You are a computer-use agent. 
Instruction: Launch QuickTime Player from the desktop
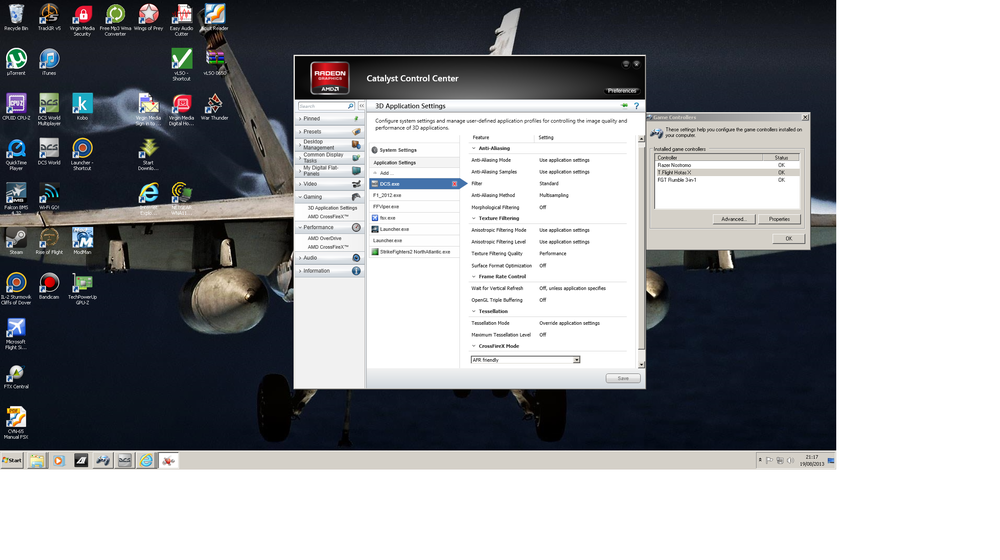click(x=16, y=154)
